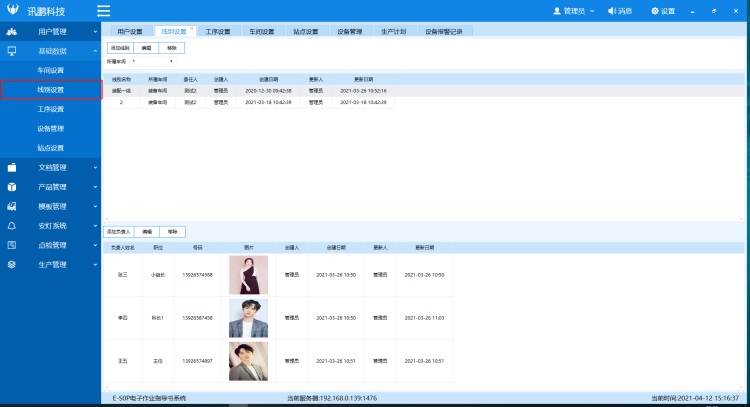Expand the 管理员 user dropdown
Viewport: 750px width, 407px height.
click(575, 11)
